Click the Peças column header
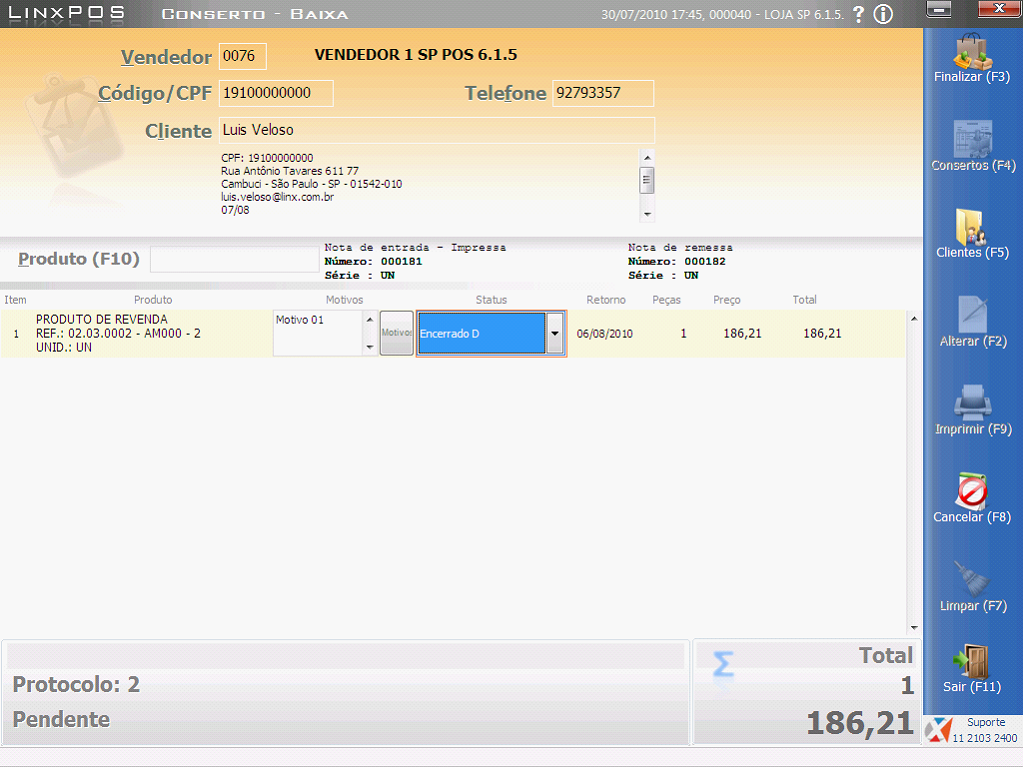1024x768 pixels. tap(666, 300)
